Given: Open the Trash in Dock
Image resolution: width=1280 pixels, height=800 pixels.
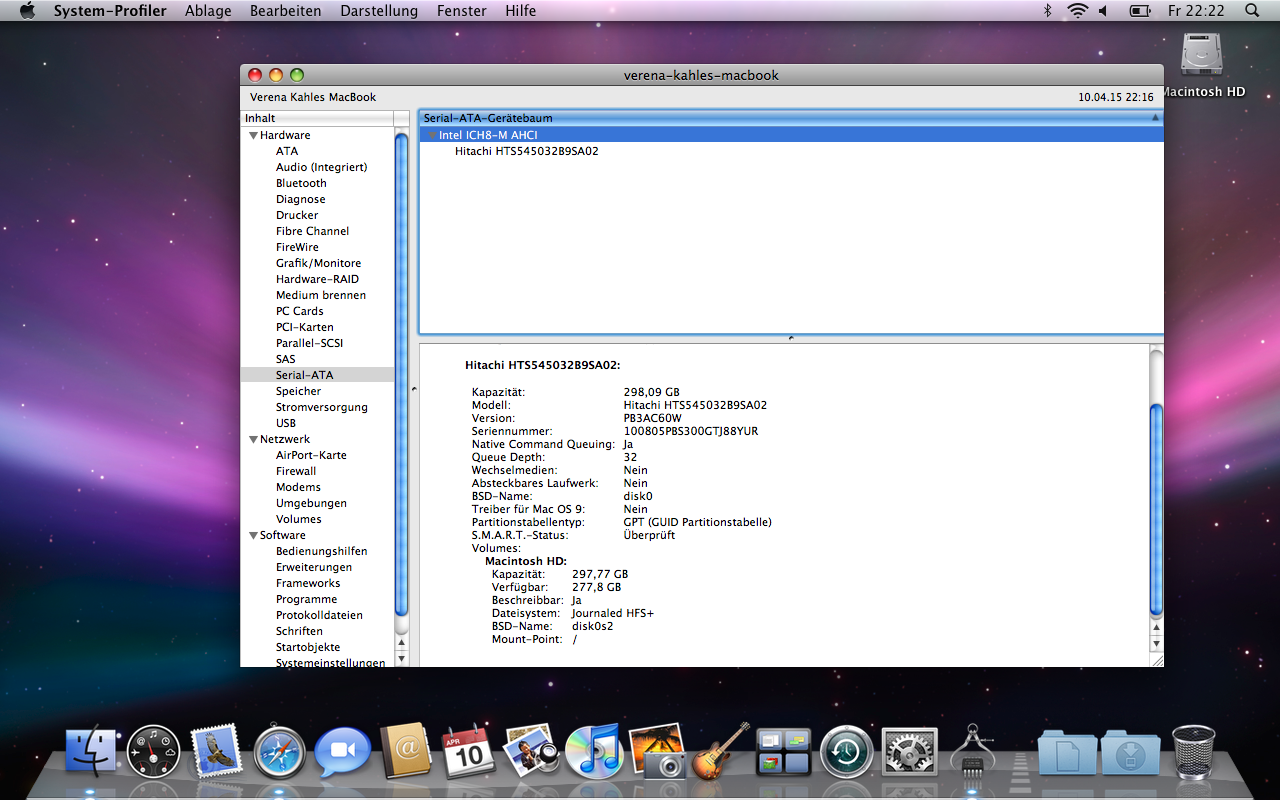Looking at the screenshot, I should coord(1194,752).
